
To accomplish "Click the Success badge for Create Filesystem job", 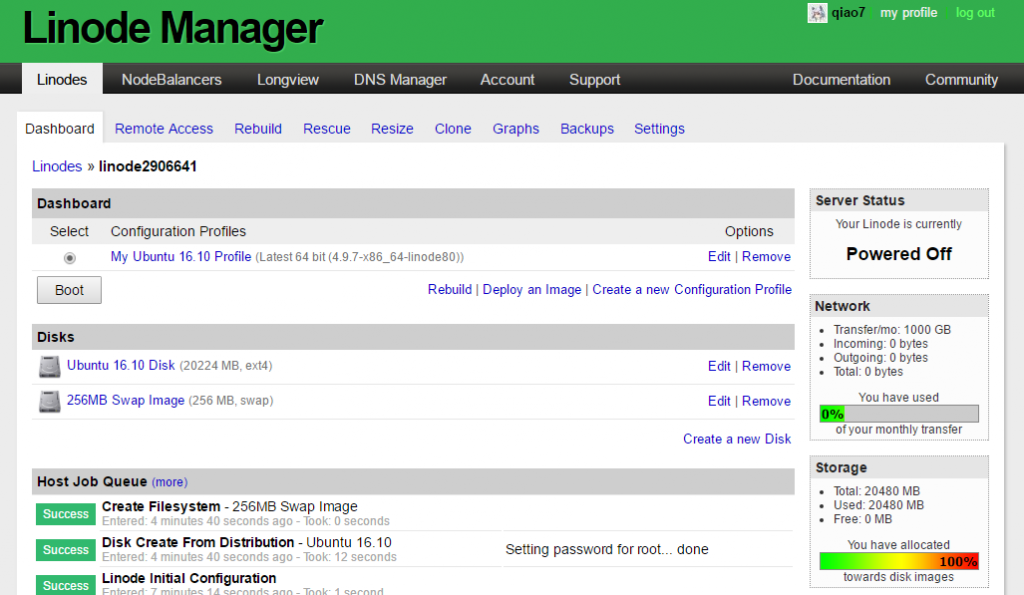I will (x=65, y=514).
